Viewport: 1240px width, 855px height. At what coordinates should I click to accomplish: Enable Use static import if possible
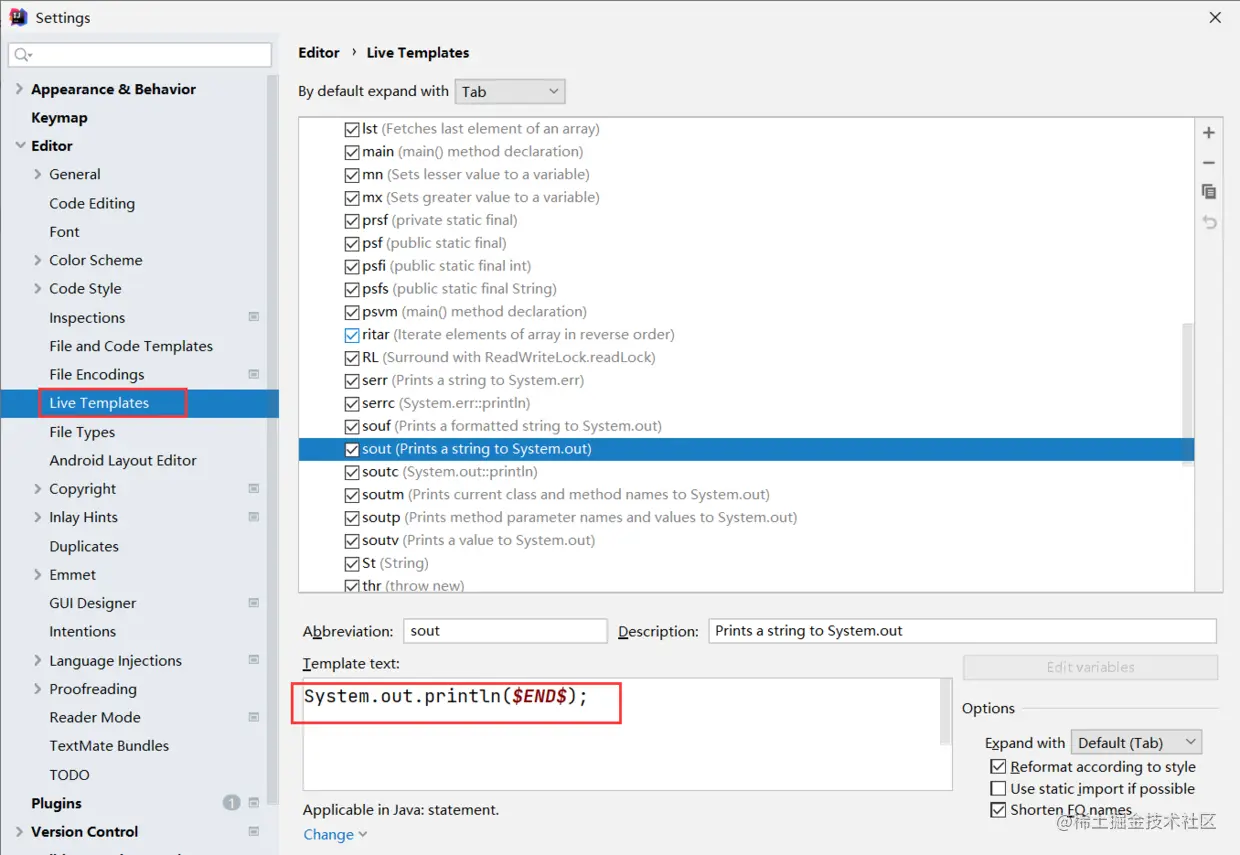tap(998, 789)
